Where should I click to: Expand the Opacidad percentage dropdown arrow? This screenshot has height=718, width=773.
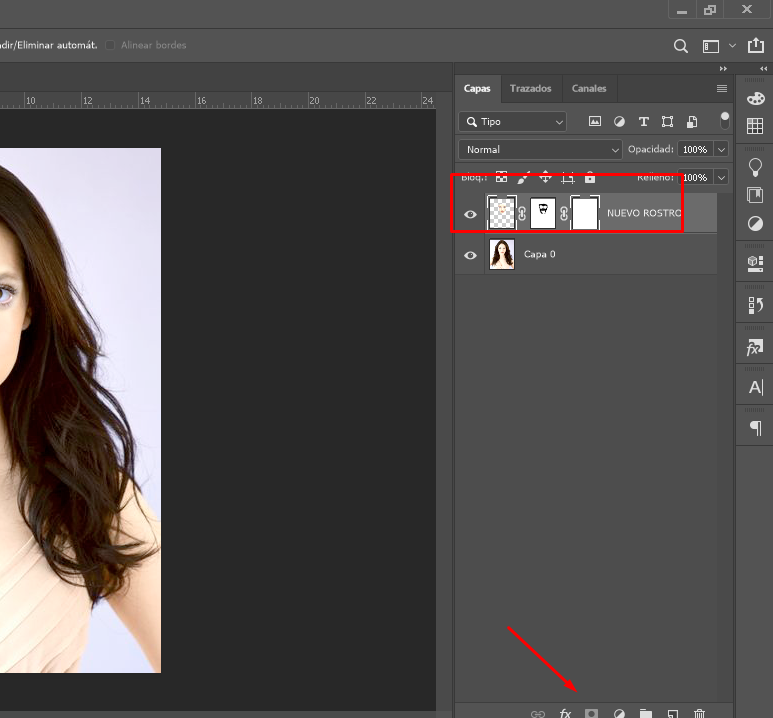click(720, 149)
